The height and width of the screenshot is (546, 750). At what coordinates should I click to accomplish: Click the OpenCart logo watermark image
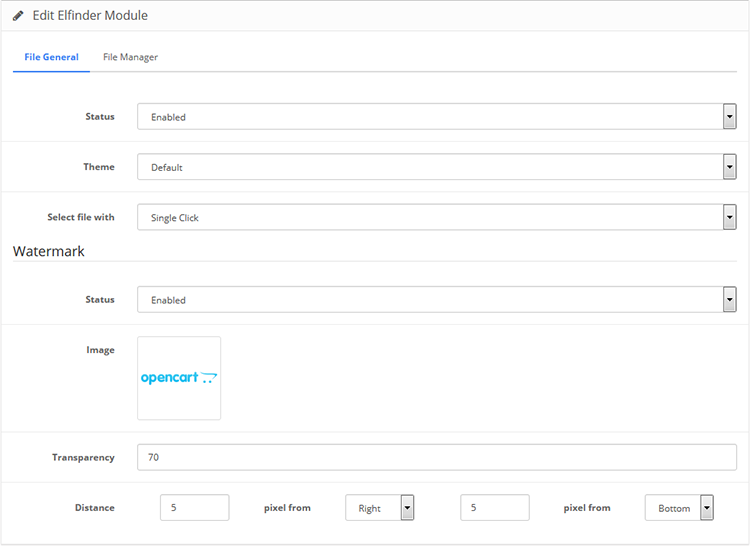point(179,378)
